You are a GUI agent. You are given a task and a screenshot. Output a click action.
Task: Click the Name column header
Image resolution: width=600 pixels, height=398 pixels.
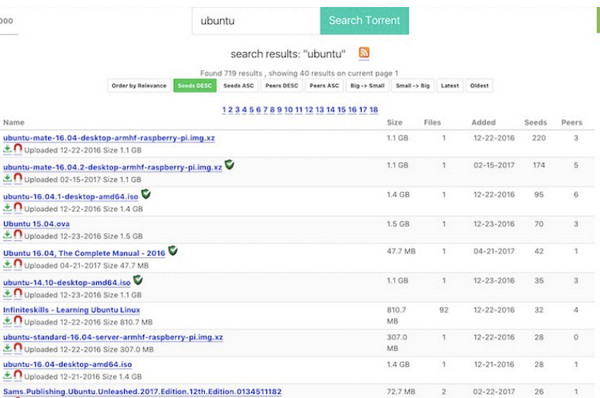(x=14, y=122)
